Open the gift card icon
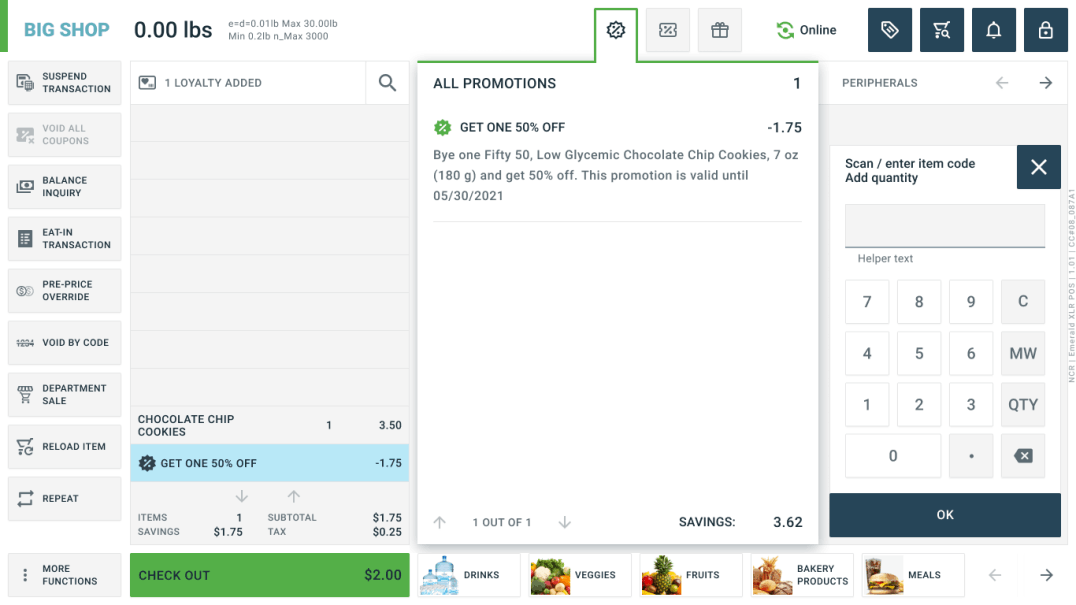Viewport: 1076px width, 605px height. pos(720,30)
